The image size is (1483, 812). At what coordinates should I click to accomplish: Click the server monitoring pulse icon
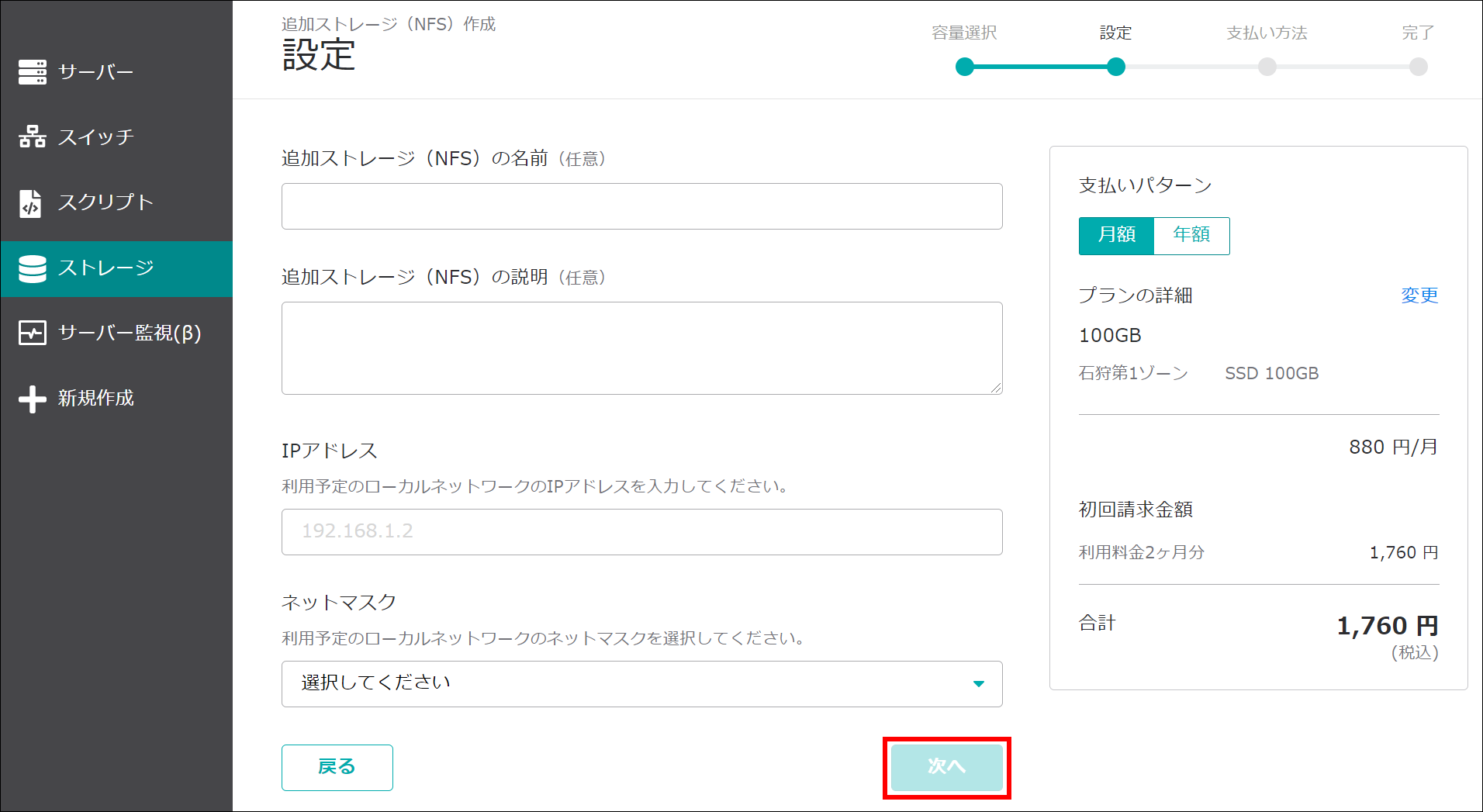coord(33,333)
